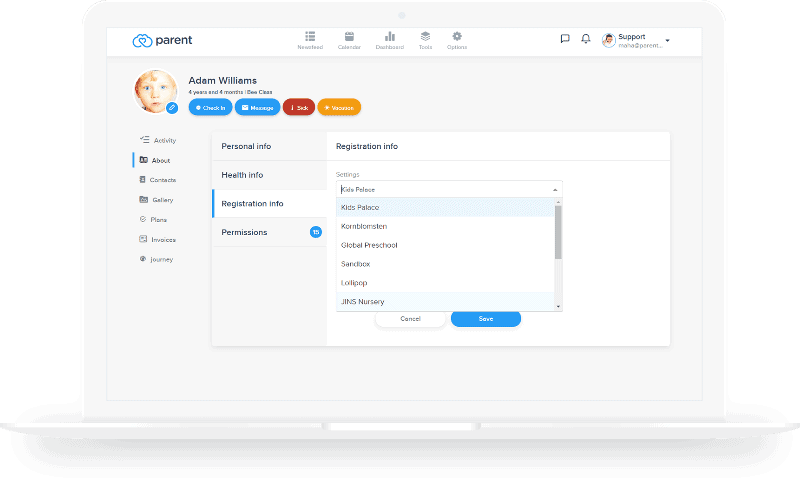The width and height of the screenshot is (800, 483).
Task: Click the dropdown scrollbar down arrow
Action: pos(558,307)
